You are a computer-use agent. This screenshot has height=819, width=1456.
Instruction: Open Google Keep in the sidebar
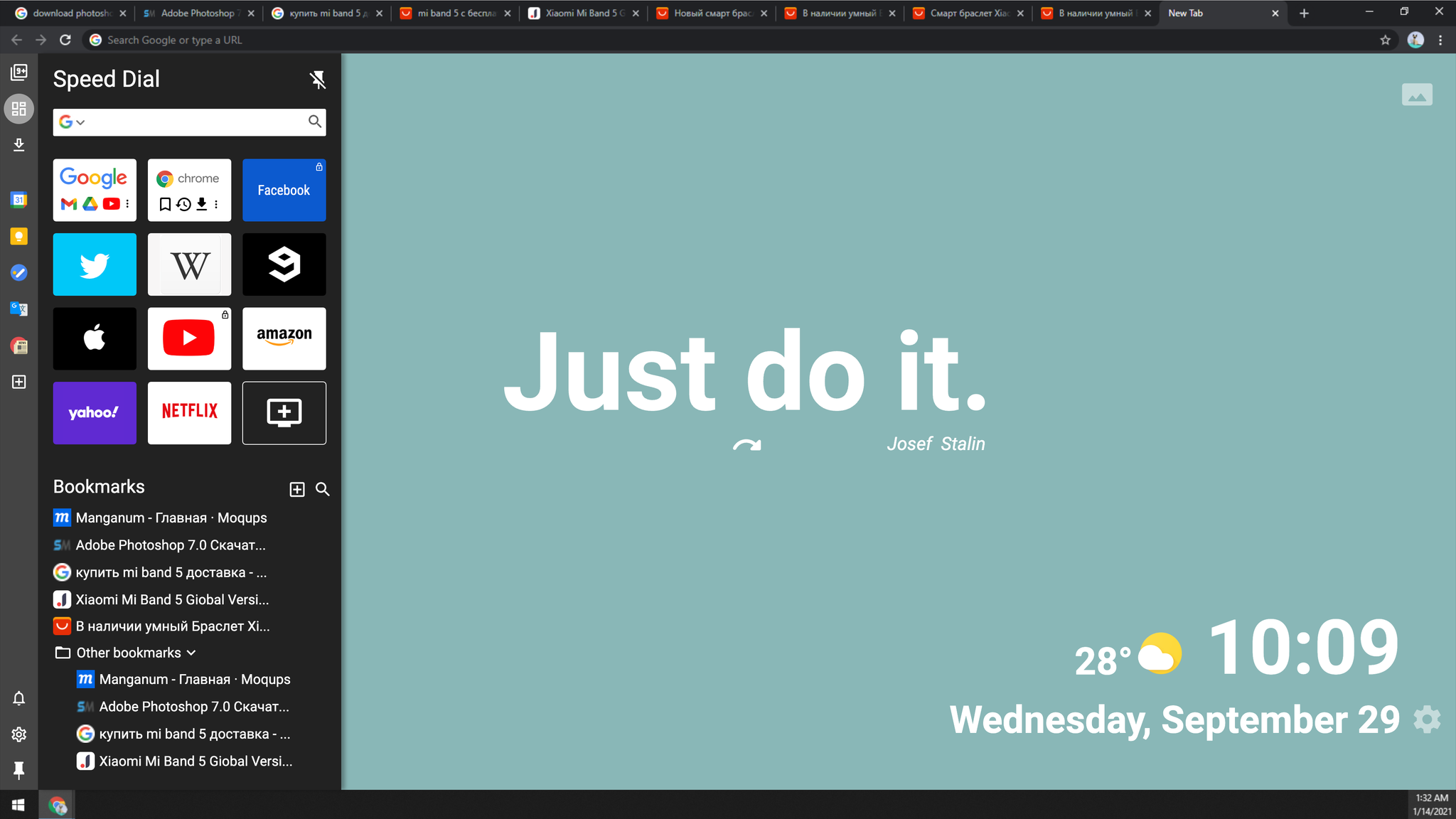pyautogui.click(x=19, y=236)
